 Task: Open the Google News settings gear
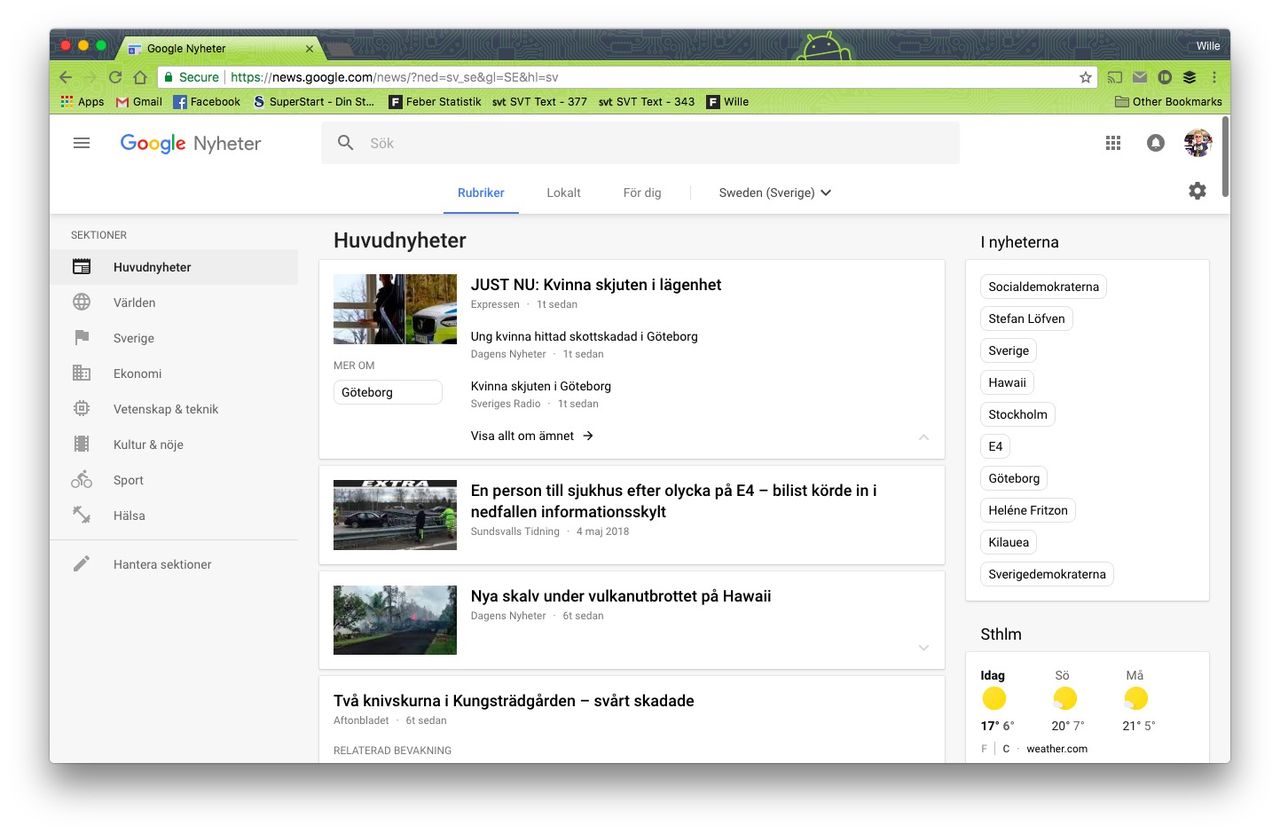(x=1197, y=190)
